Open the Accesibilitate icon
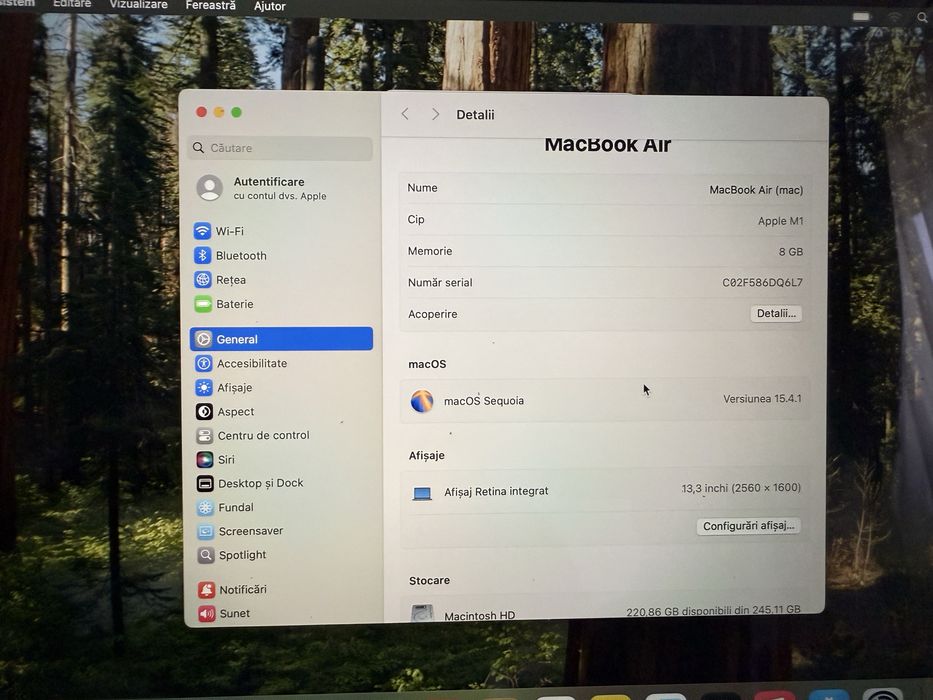The width and height of the screenshot is (933, 700). pyautogui.click(x=203, y=363)
